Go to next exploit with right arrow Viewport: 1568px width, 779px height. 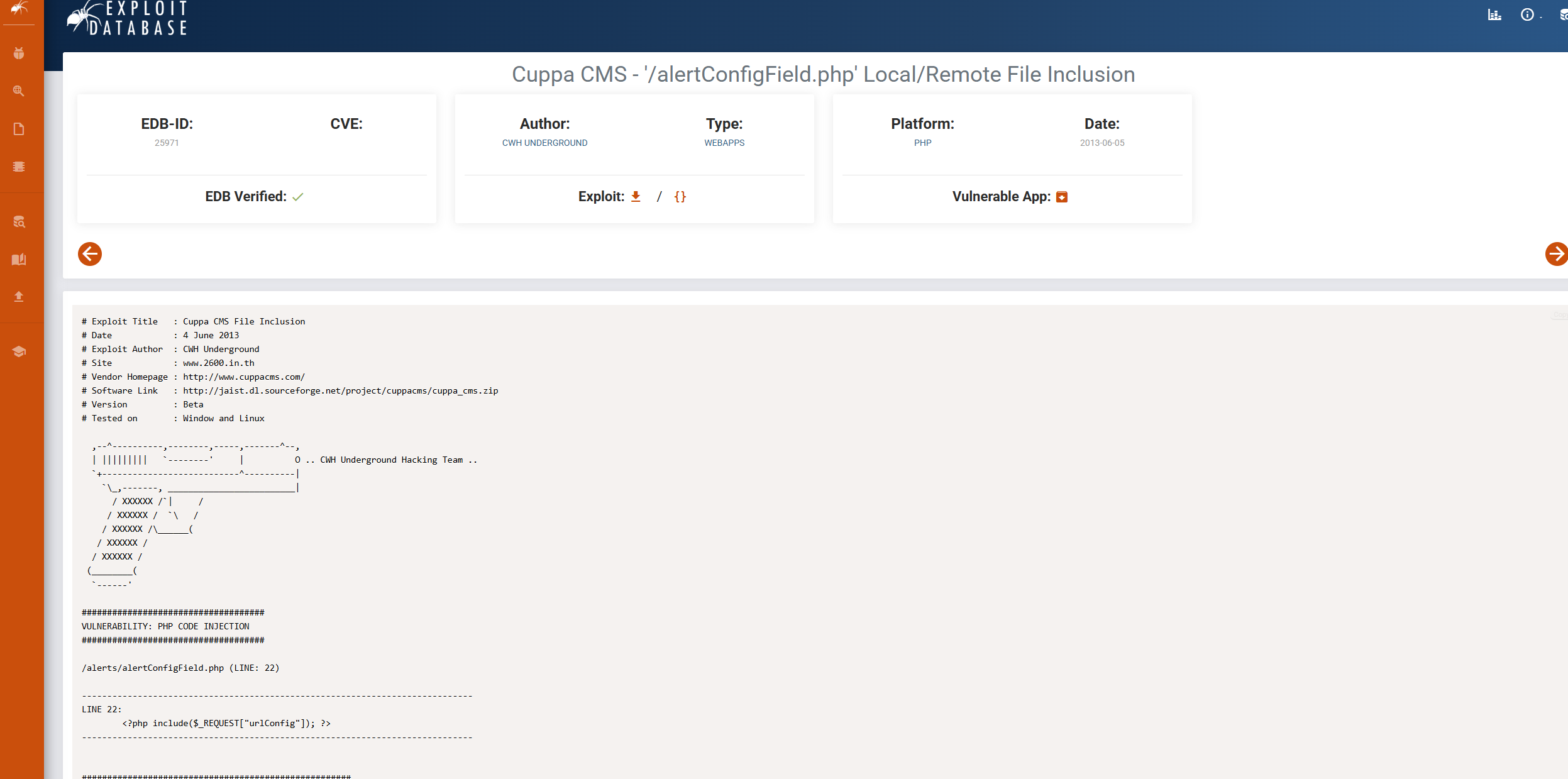pos(1556,254)
